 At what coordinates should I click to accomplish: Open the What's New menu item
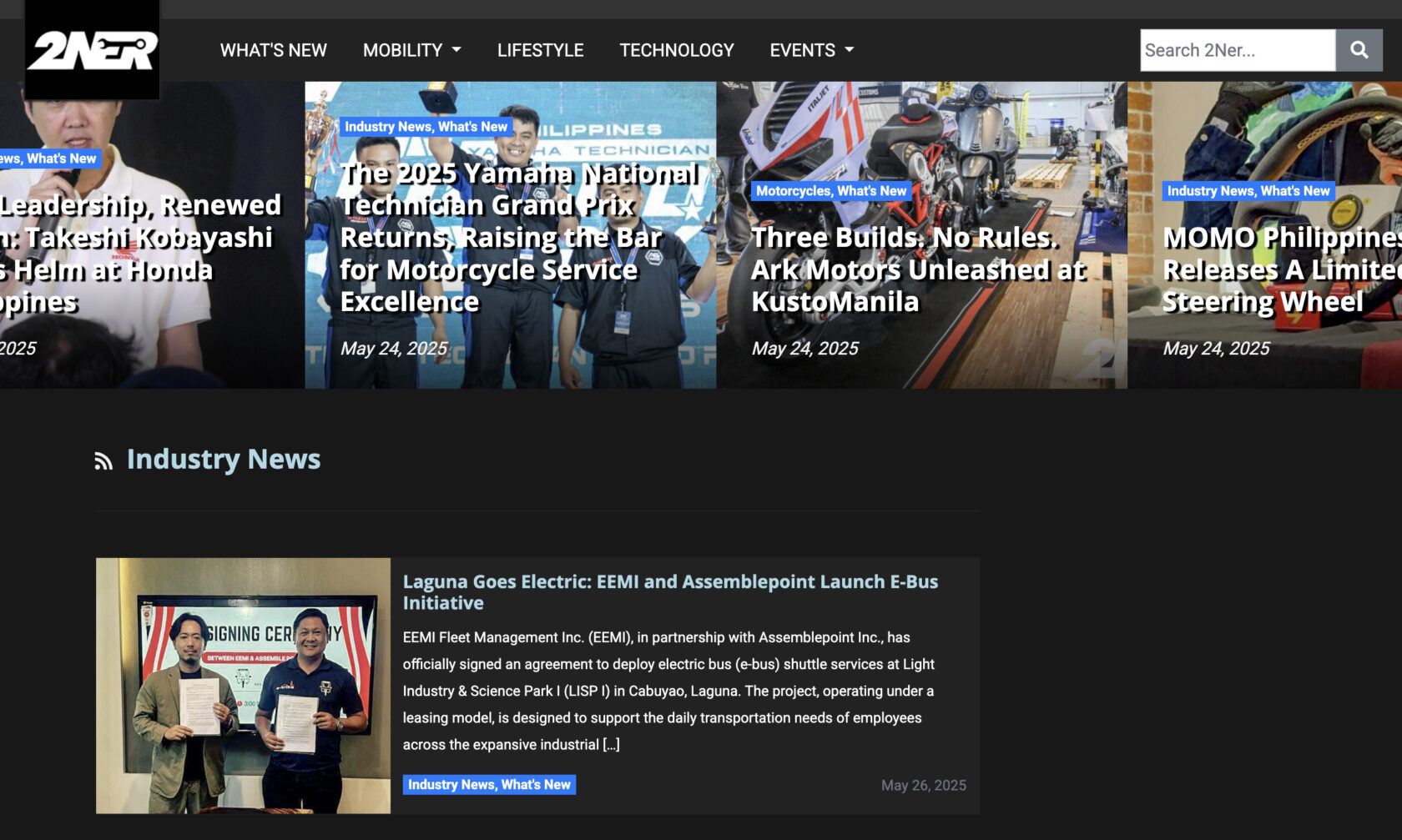273,50
